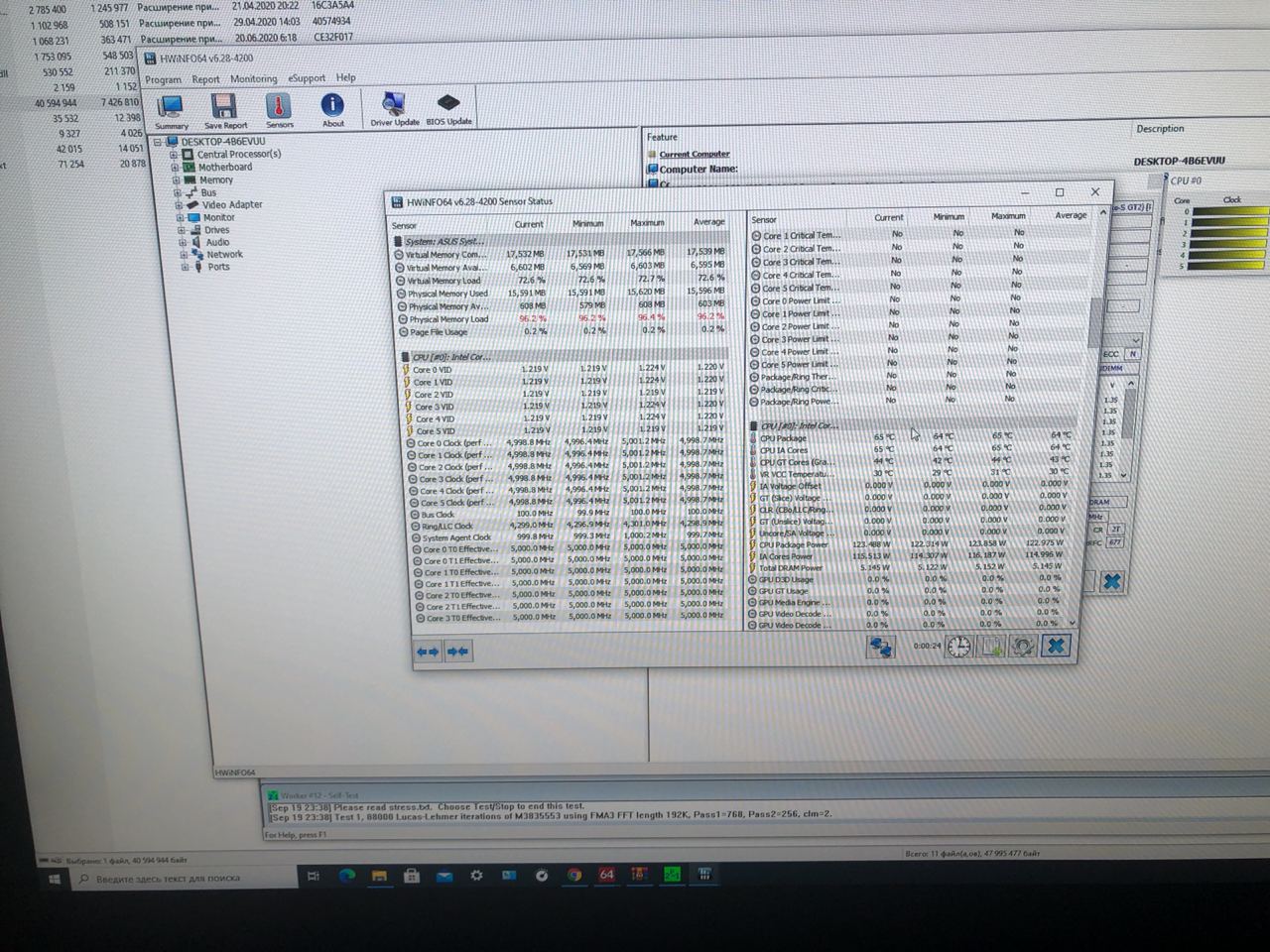This screenshot has height=952, width=1270.
Task: Select the CPU Package temperature row
Action: tap(913, 437)
